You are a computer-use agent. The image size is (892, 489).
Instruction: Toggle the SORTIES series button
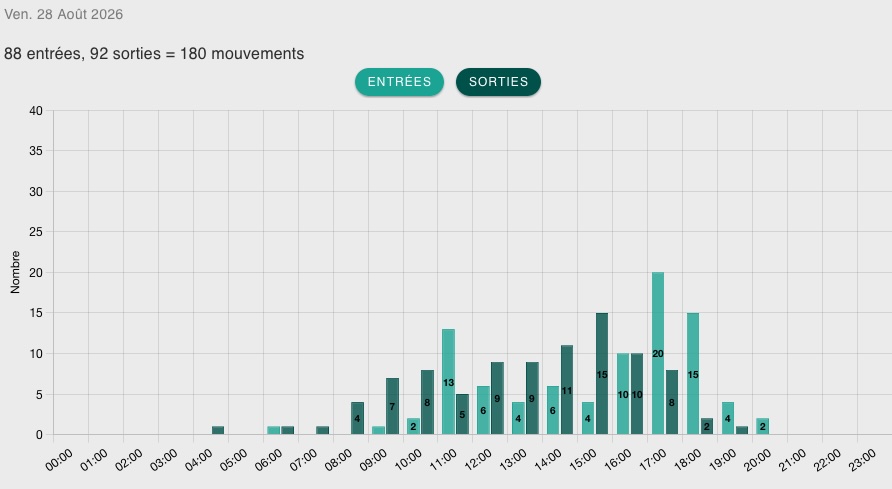(498, 82)
